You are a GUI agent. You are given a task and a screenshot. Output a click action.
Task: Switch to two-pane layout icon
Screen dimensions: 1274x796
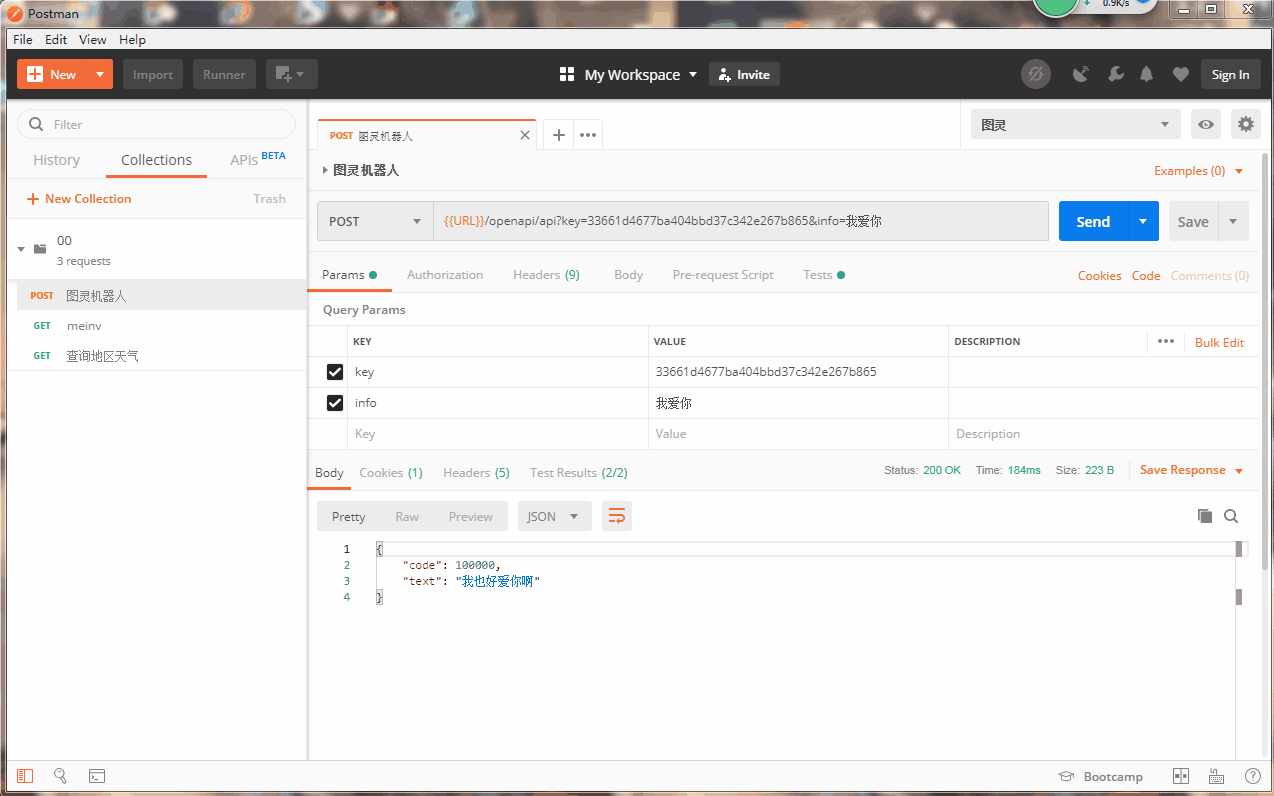(1181, 776)
